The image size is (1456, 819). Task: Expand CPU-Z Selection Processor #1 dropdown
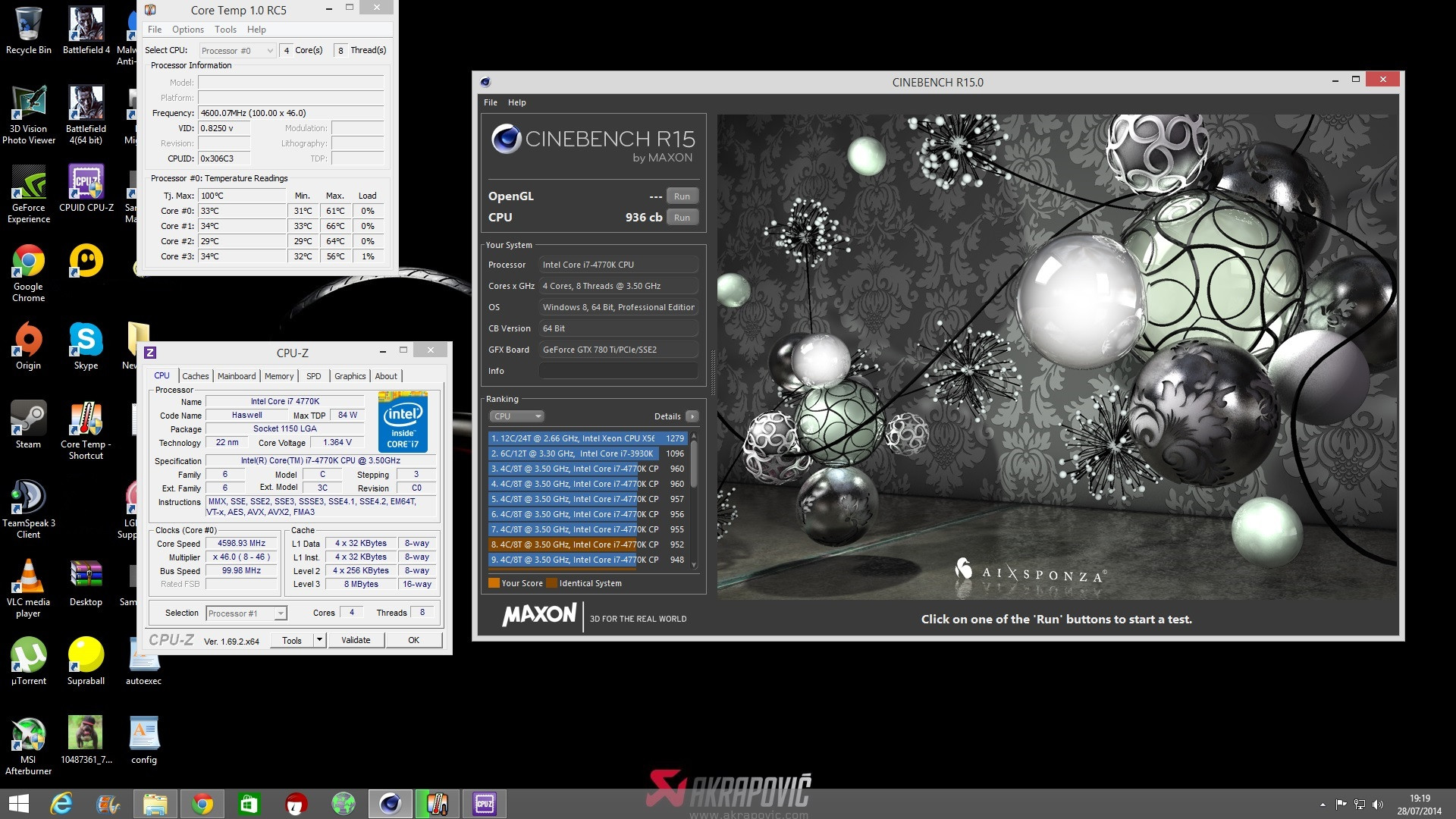point(246,613)
